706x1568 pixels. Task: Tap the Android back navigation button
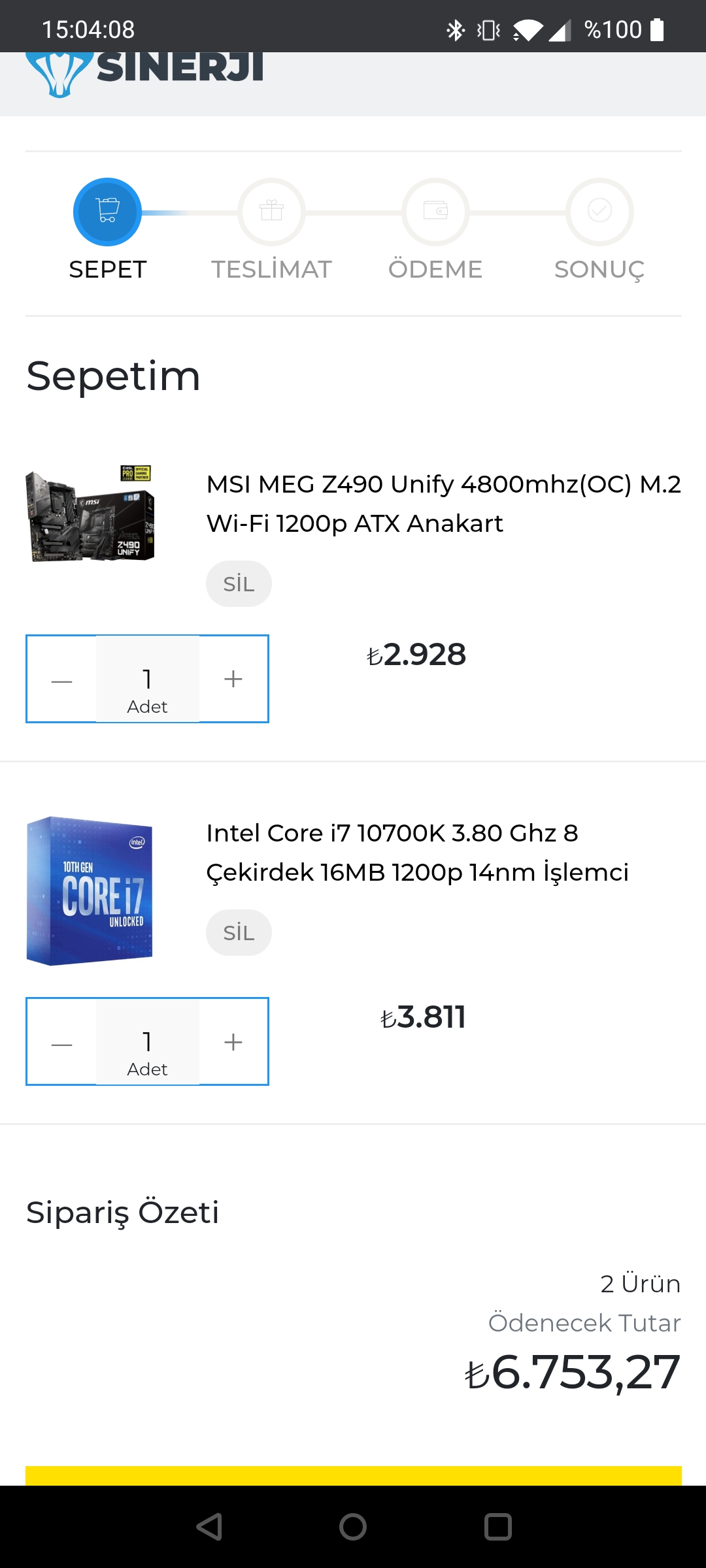(209, 1527)
